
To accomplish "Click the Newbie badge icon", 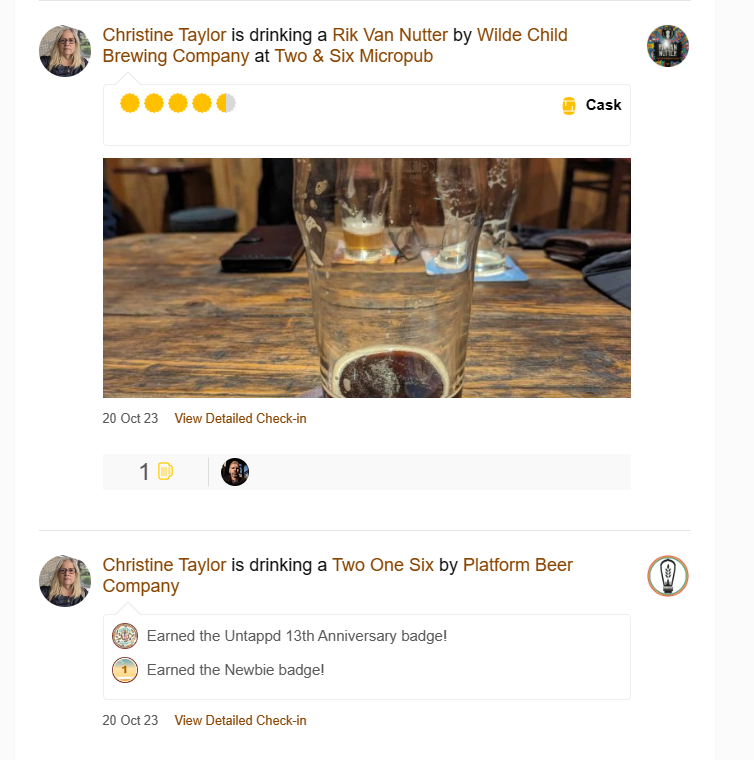I will click(x=125, y=670).
